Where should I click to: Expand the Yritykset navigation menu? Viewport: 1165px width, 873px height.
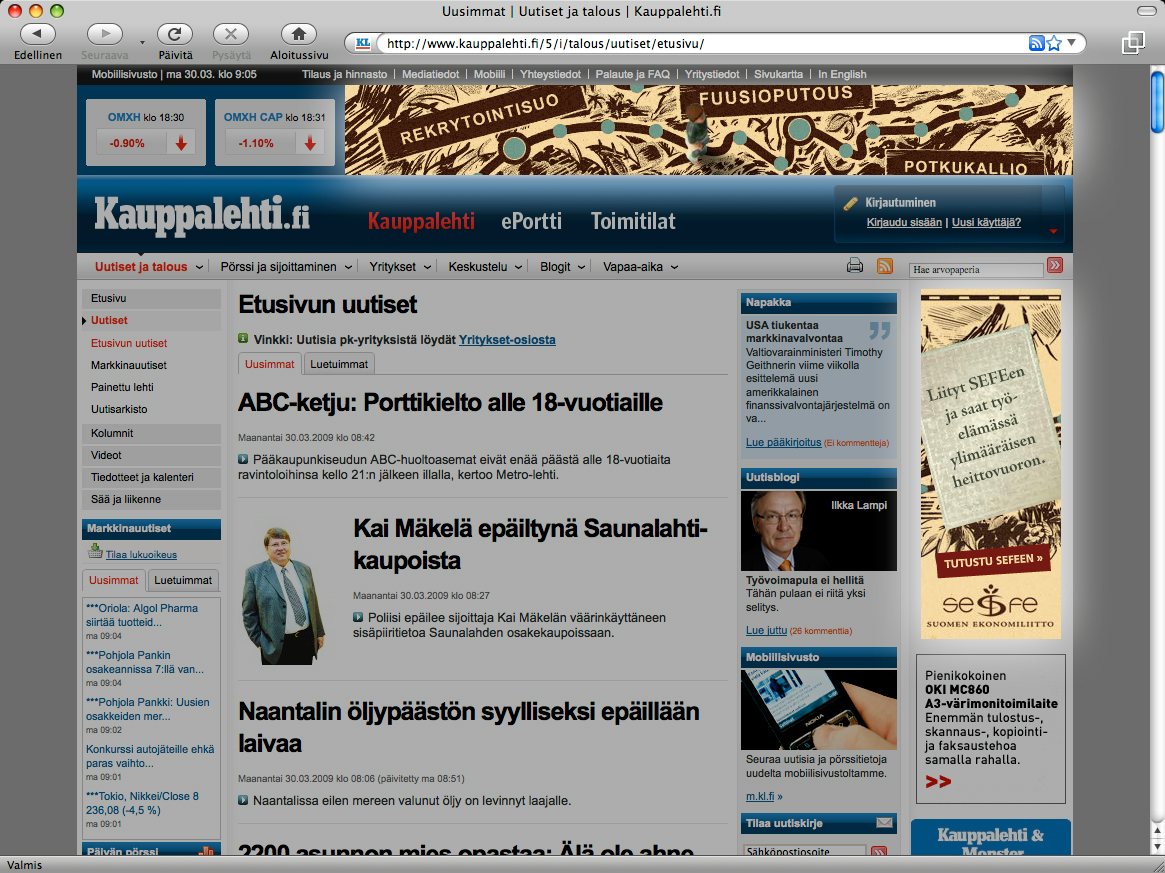click(x=427, y=267)
